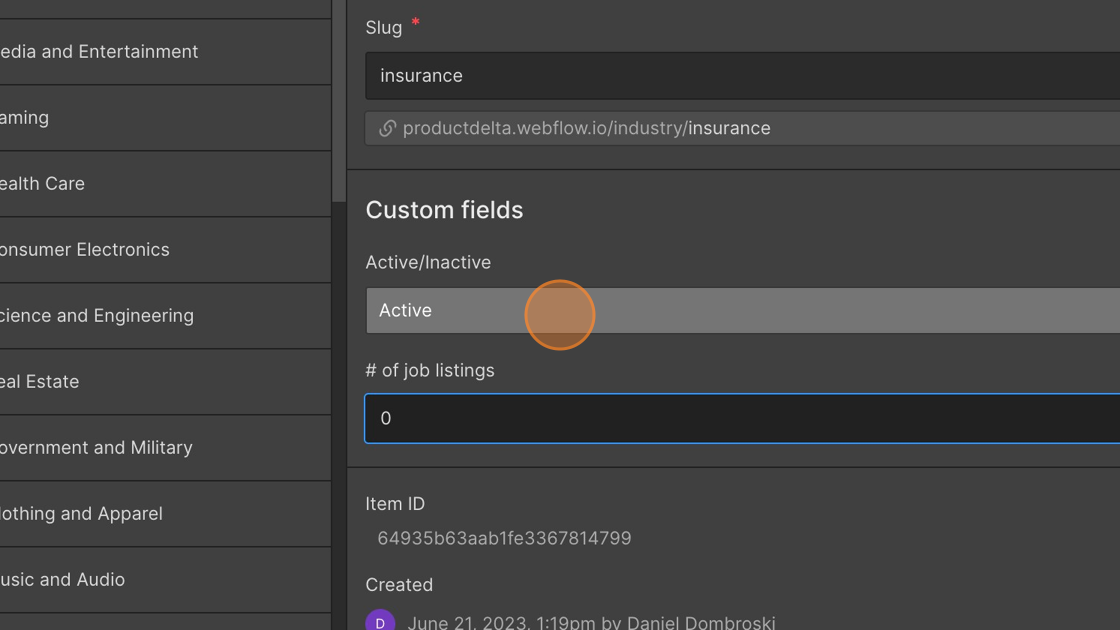Select the Science and Engineering item
This screenshot has height=630, width=1120.
pos(165,316)
